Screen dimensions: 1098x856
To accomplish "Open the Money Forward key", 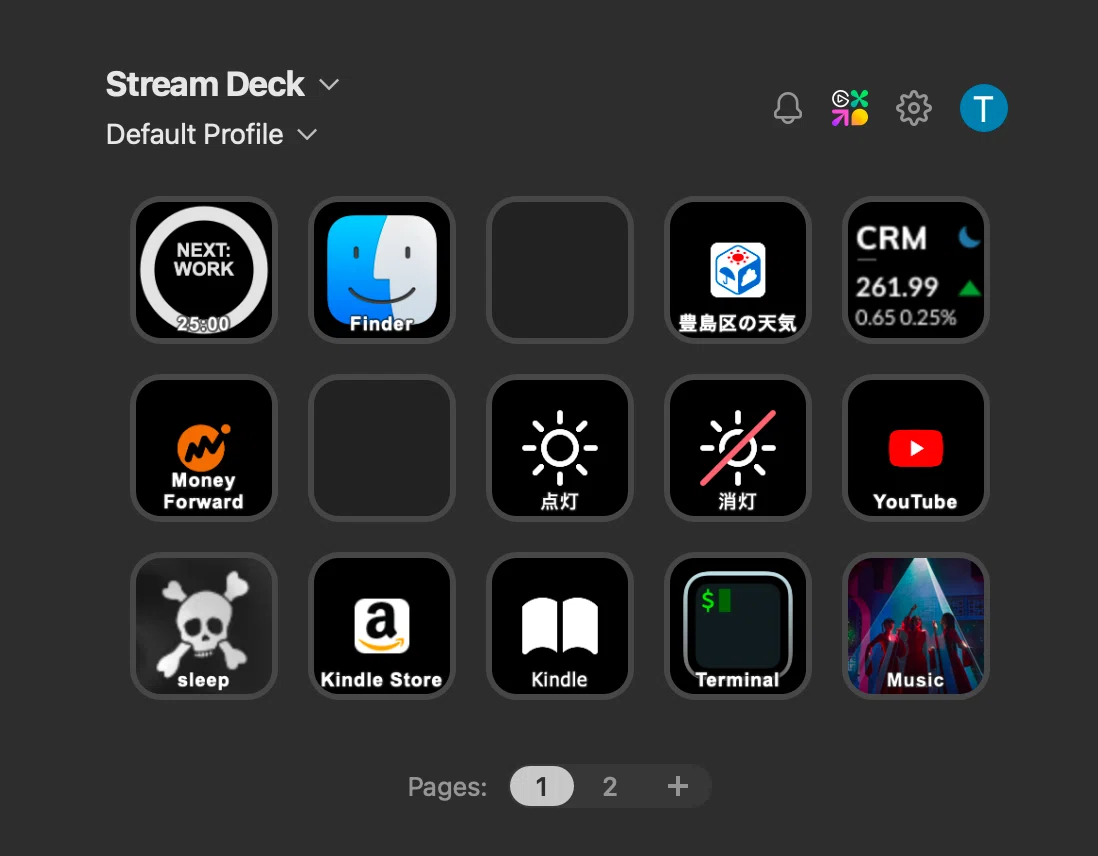I will pyautogui.click(x=204, y=448).
